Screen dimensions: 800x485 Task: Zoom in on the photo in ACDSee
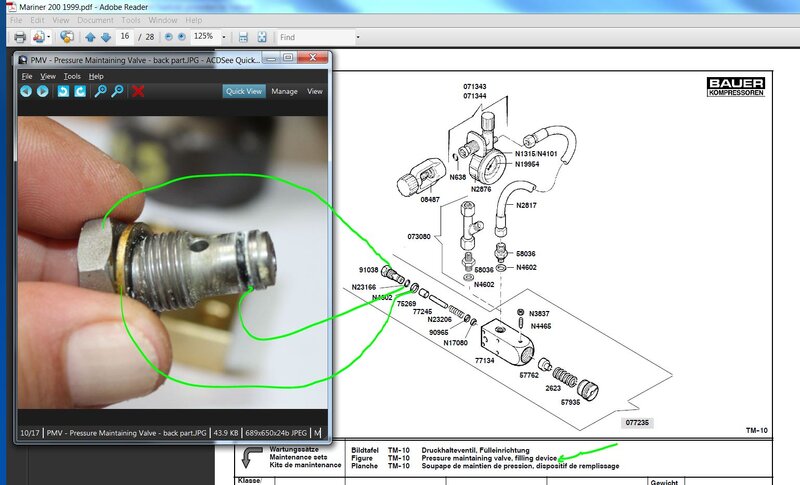pos(101,91)
